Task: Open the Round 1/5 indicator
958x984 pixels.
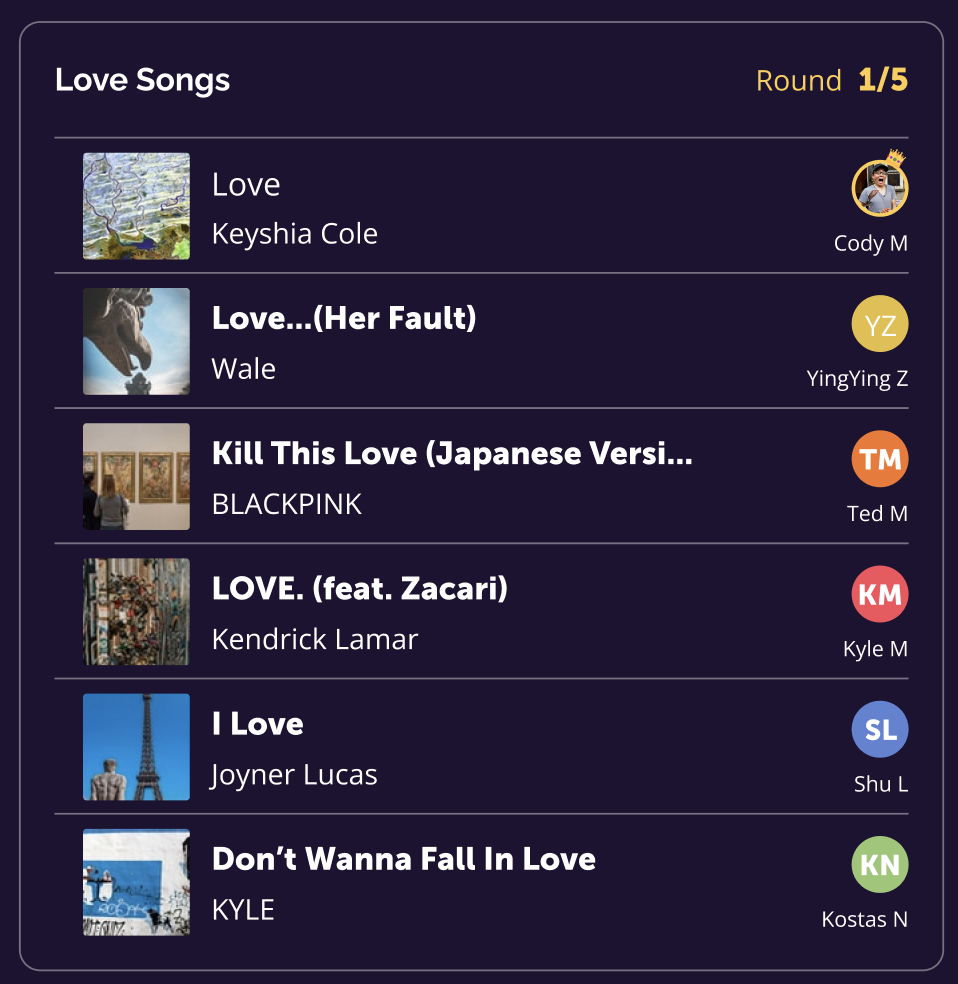Action: (832, 80)
